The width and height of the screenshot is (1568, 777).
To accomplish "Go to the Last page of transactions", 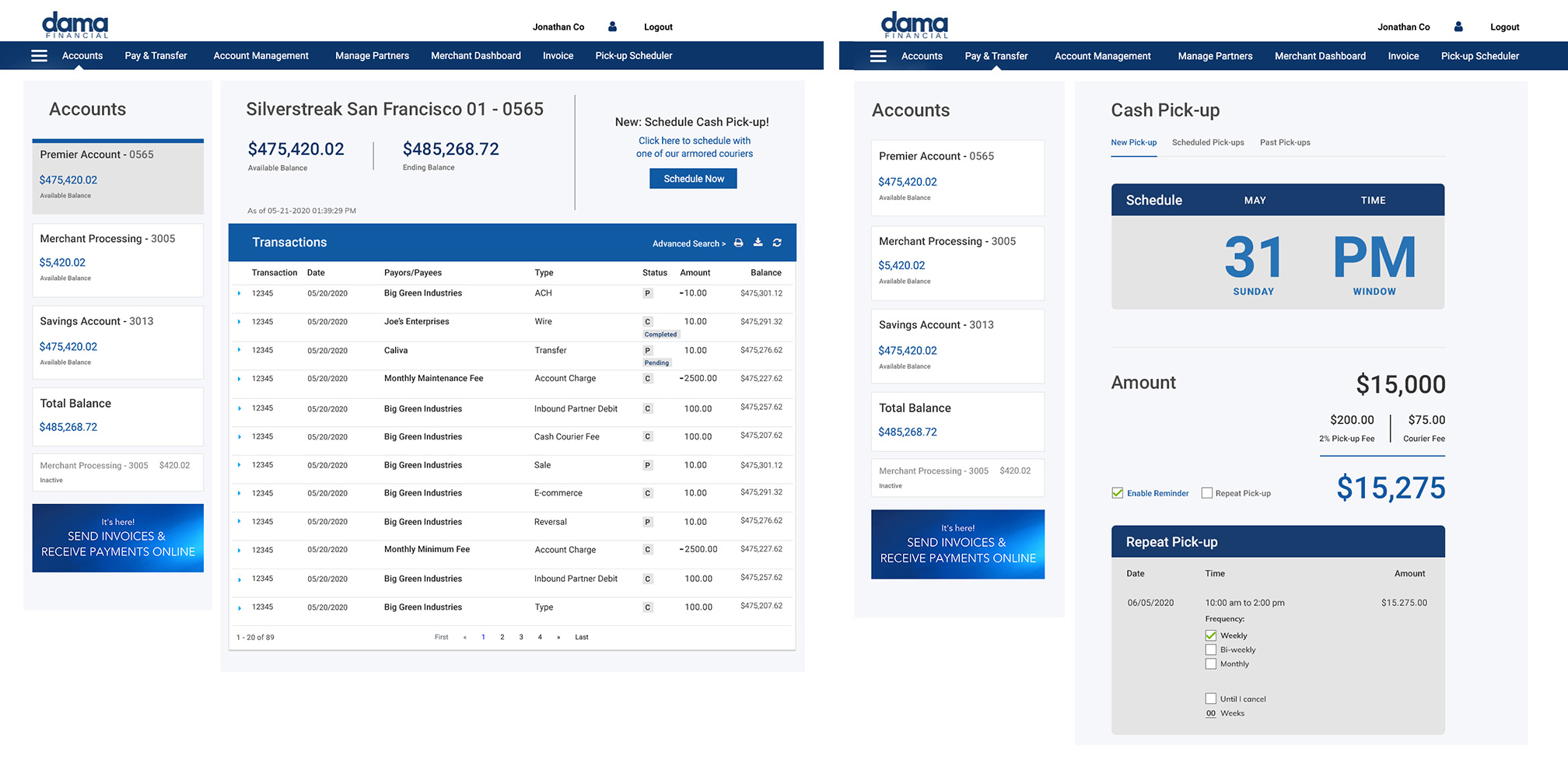I will coord(581,638).
